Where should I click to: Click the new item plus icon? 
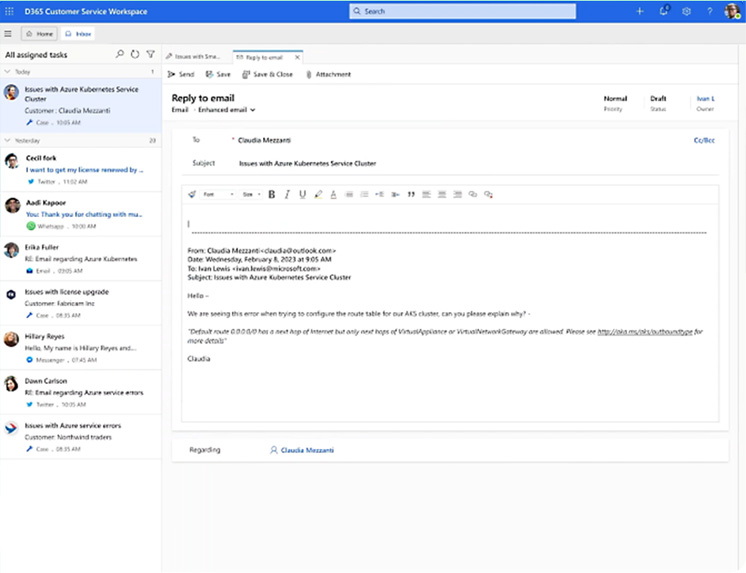[640, 11]
